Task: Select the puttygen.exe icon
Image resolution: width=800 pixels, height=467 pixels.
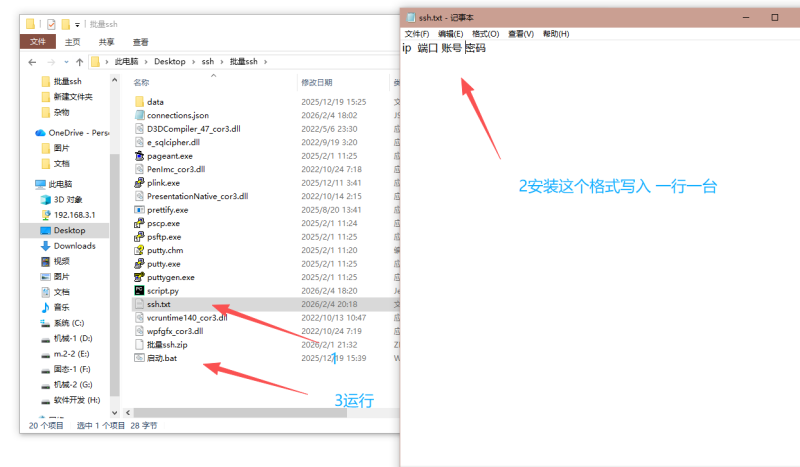Action: pyautogui.click(x=139, y=277)
